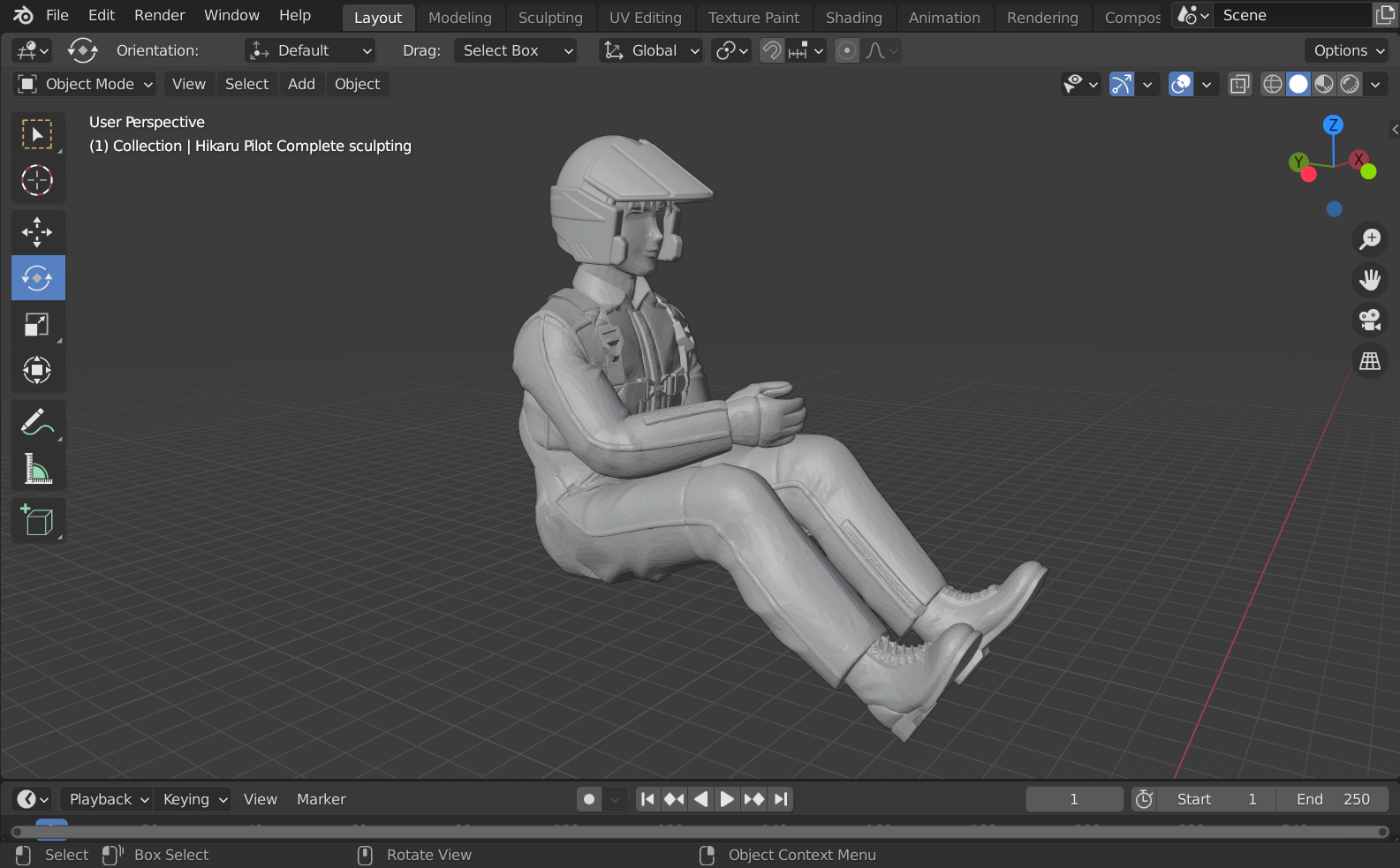Select the Annotate tool
The height and width of the screenshot is (868, 1400).
pyautogui.click(x=37, y=422)
